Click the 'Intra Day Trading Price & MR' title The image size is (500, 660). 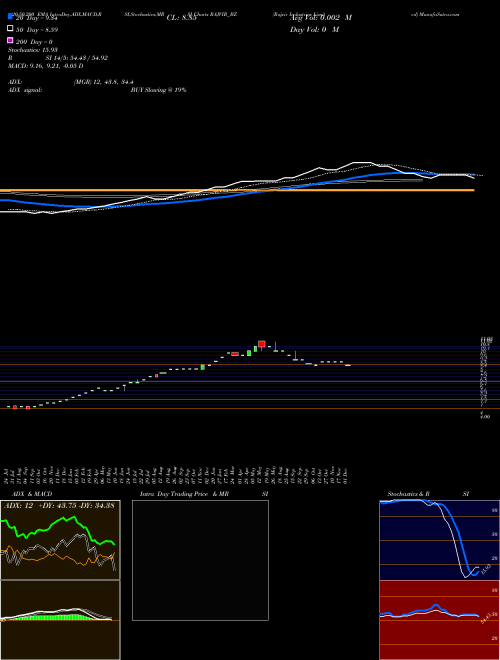(184, 494)
